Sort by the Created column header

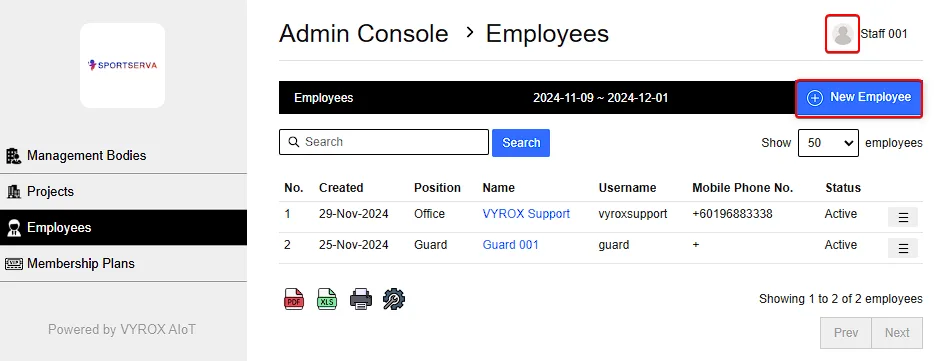click(x=341, y=187)
